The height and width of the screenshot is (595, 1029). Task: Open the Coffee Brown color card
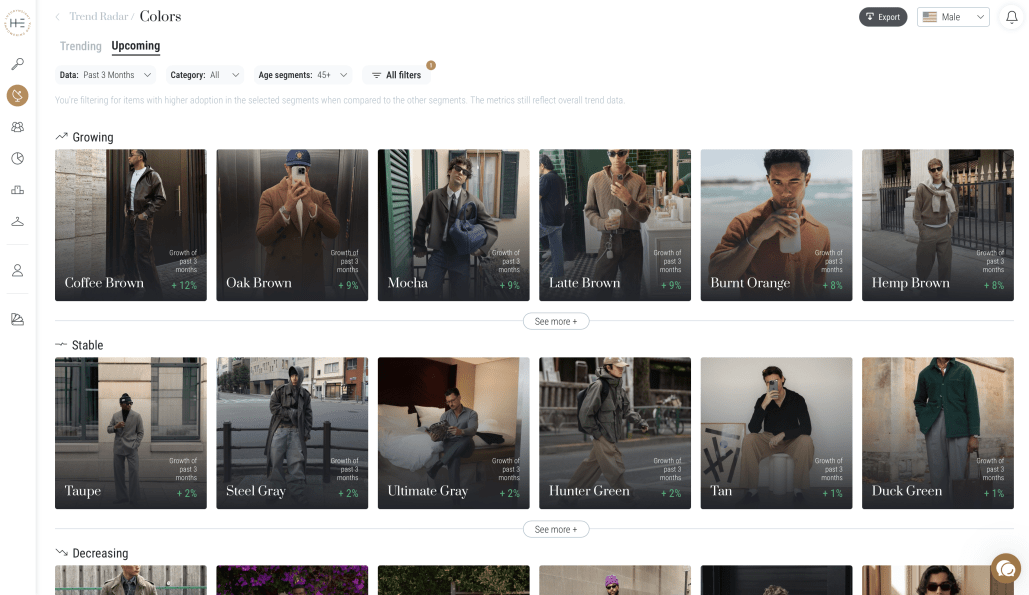coord(131,225)
